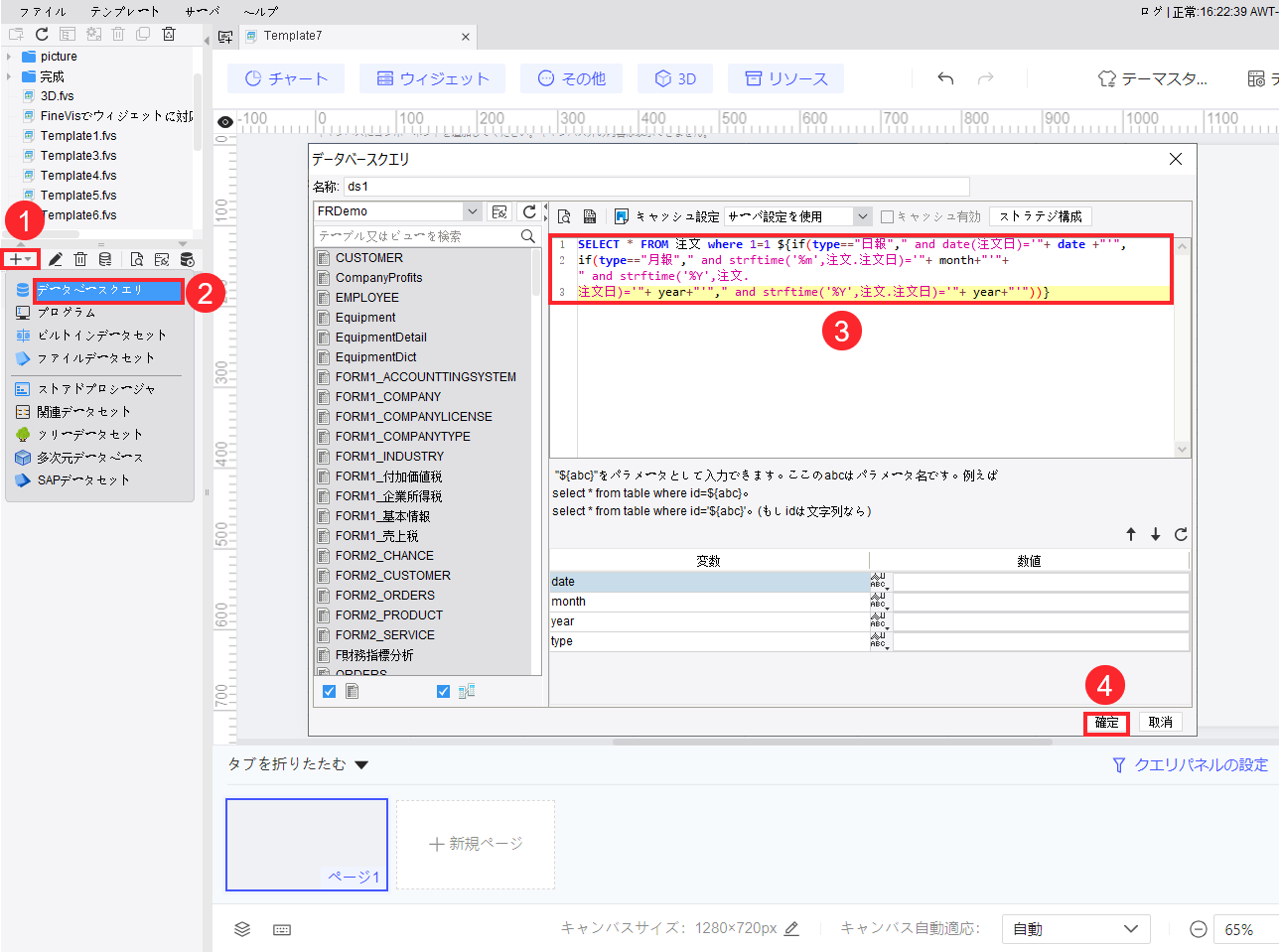This screenshot has width=1279, height=952.
Task: Open the テンプレート menu
Action: [124, 11]
